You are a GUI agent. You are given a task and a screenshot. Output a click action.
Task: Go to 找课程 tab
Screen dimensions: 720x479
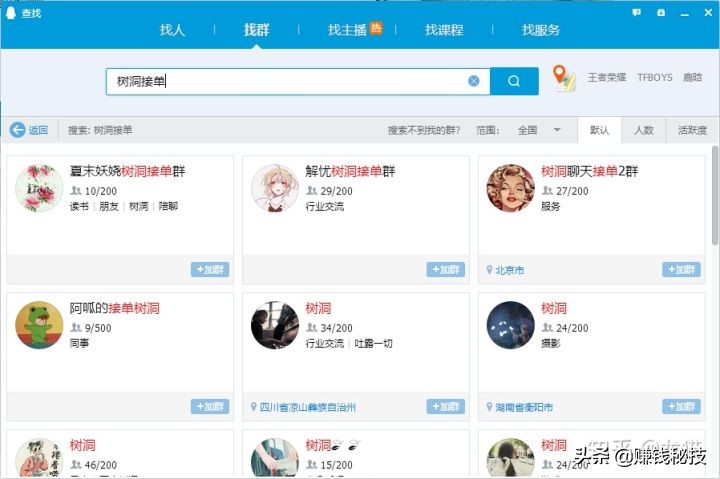point(444,30)
